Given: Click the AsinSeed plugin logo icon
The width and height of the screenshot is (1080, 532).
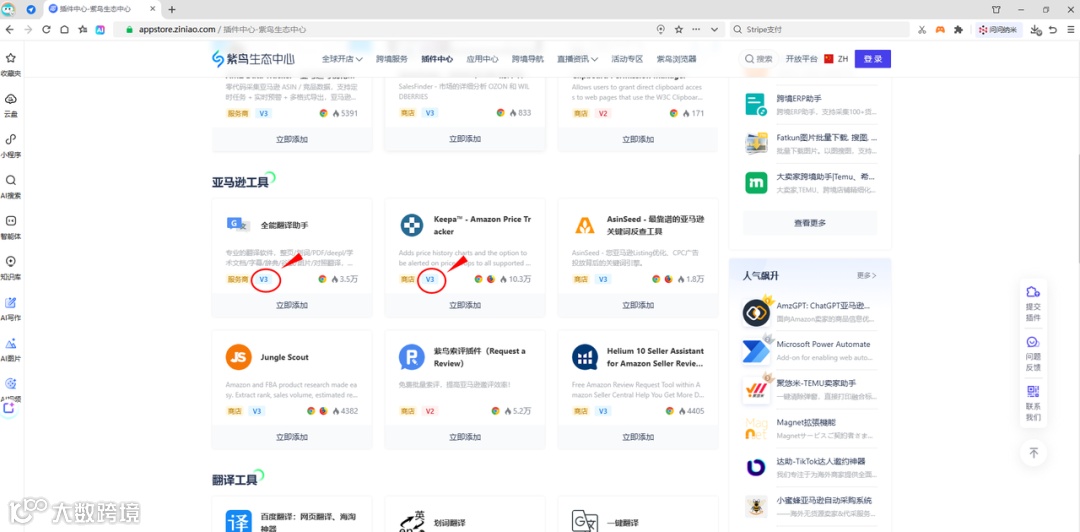Looking at the screenshot, I should point(585,225).
